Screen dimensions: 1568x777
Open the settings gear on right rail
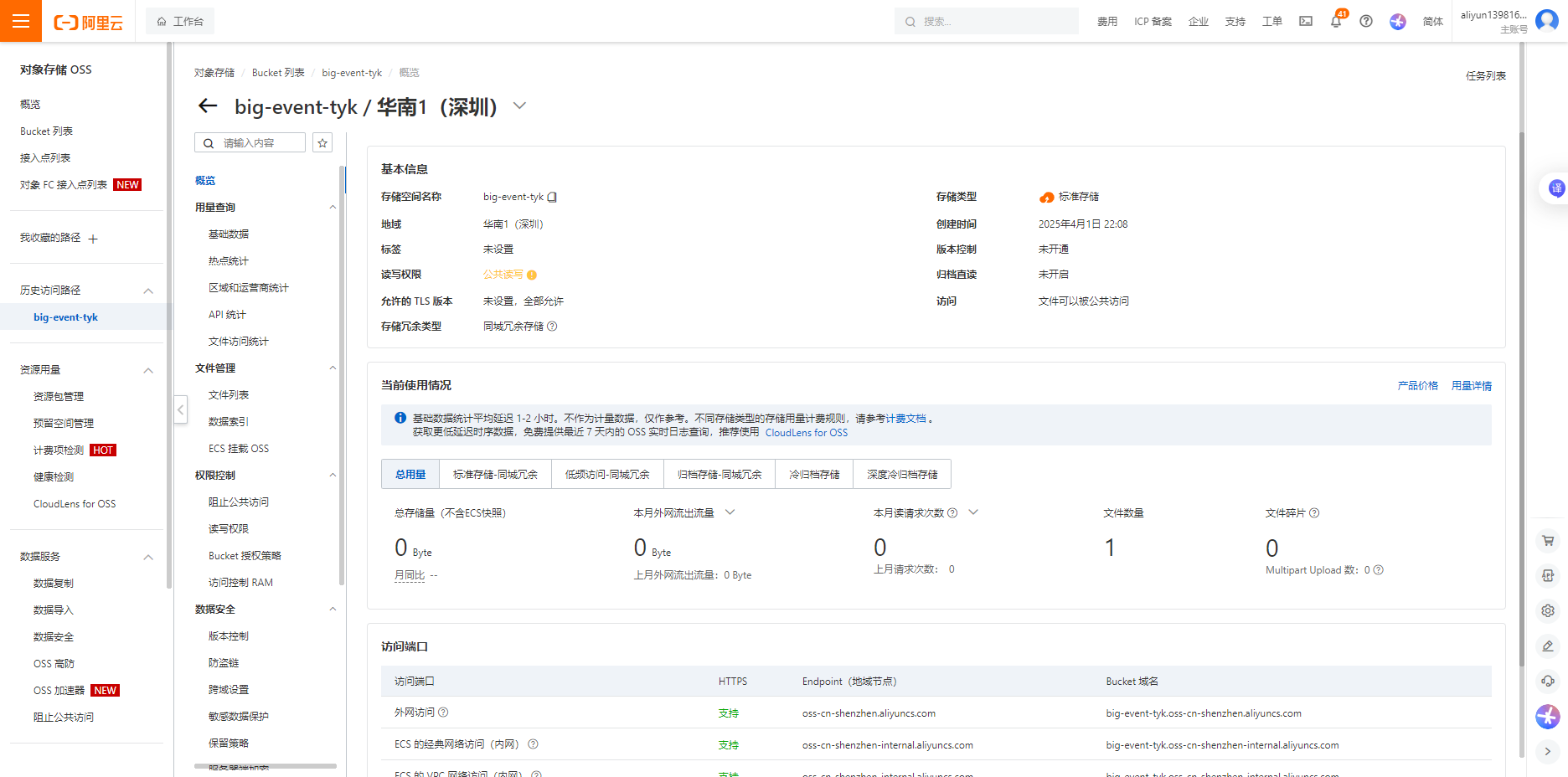[1548, 611]
